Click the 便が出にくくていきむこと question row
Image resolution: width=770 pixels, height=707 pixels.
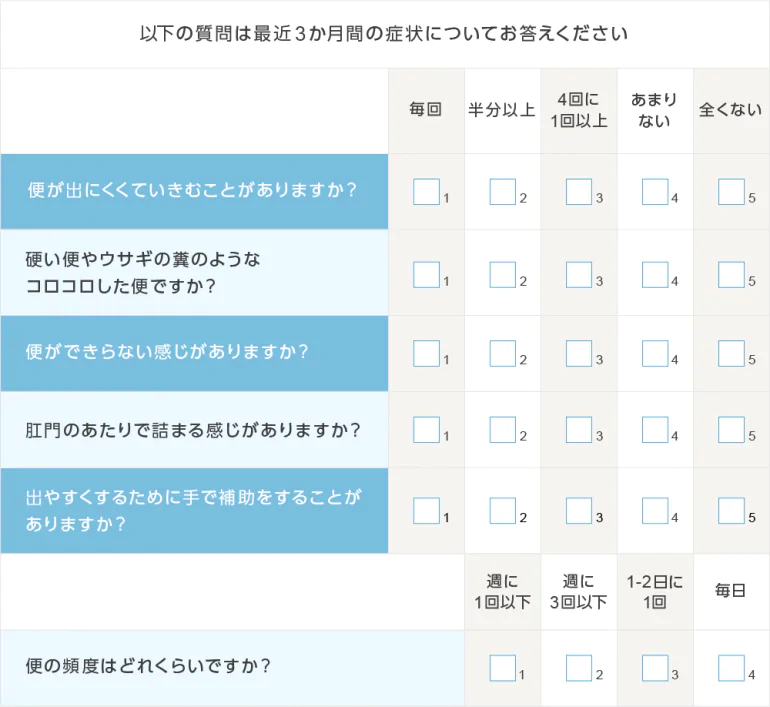pos(194,191)
